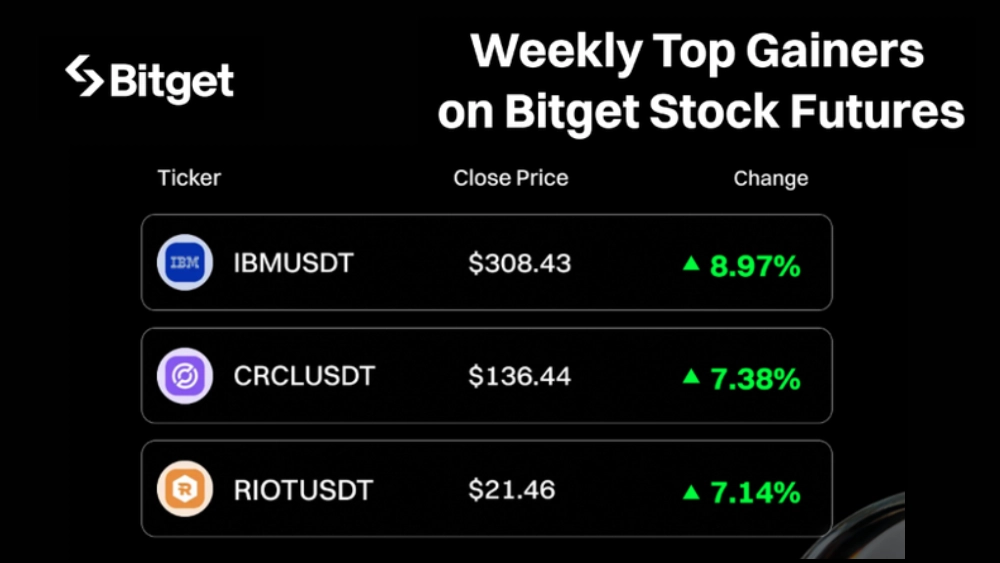Click the IBM stock logo icon
The width and height of the screenshot is (1000, 563).
point(185,263)
